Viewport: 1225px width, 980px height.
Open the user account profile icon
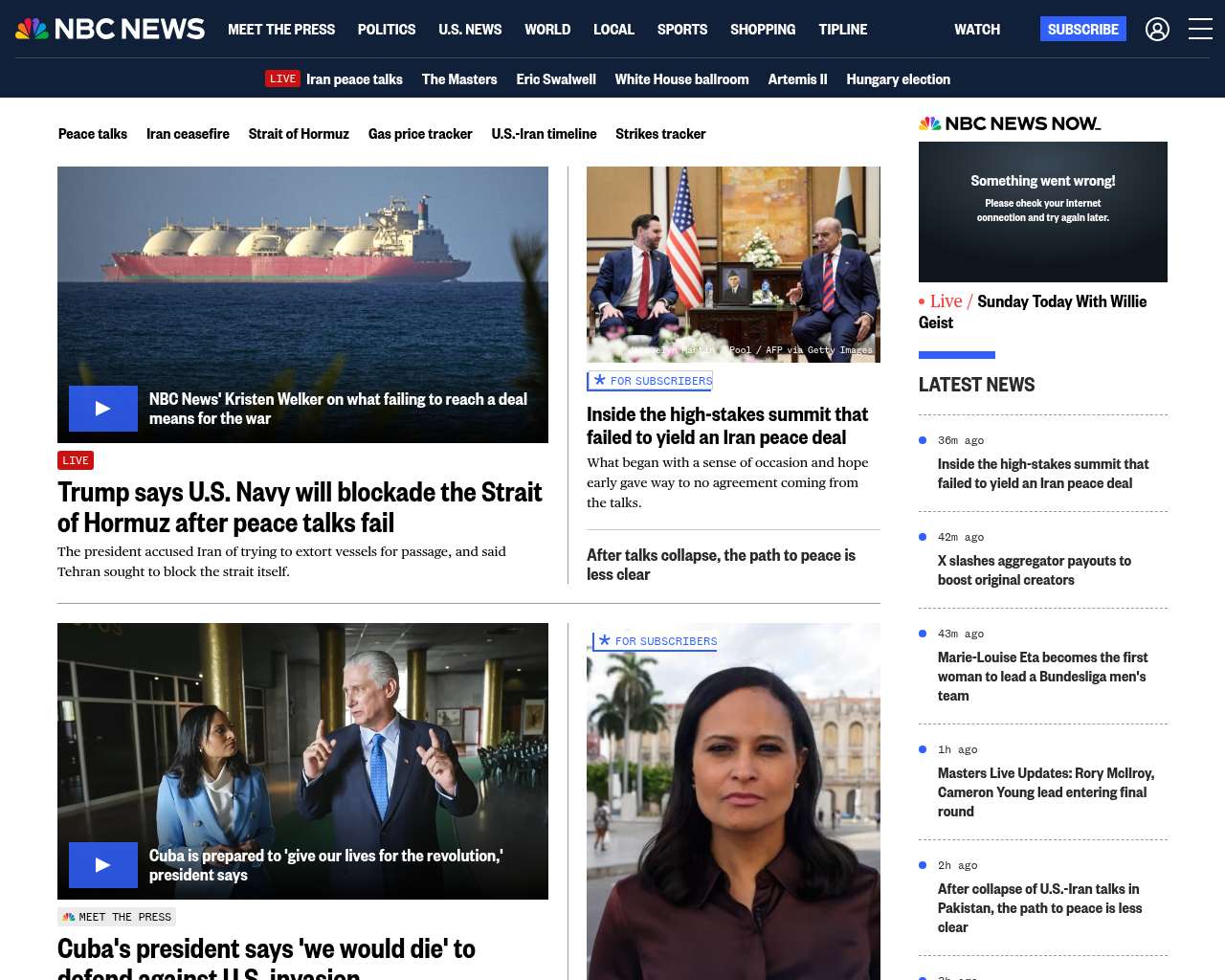coord(1157,30)
